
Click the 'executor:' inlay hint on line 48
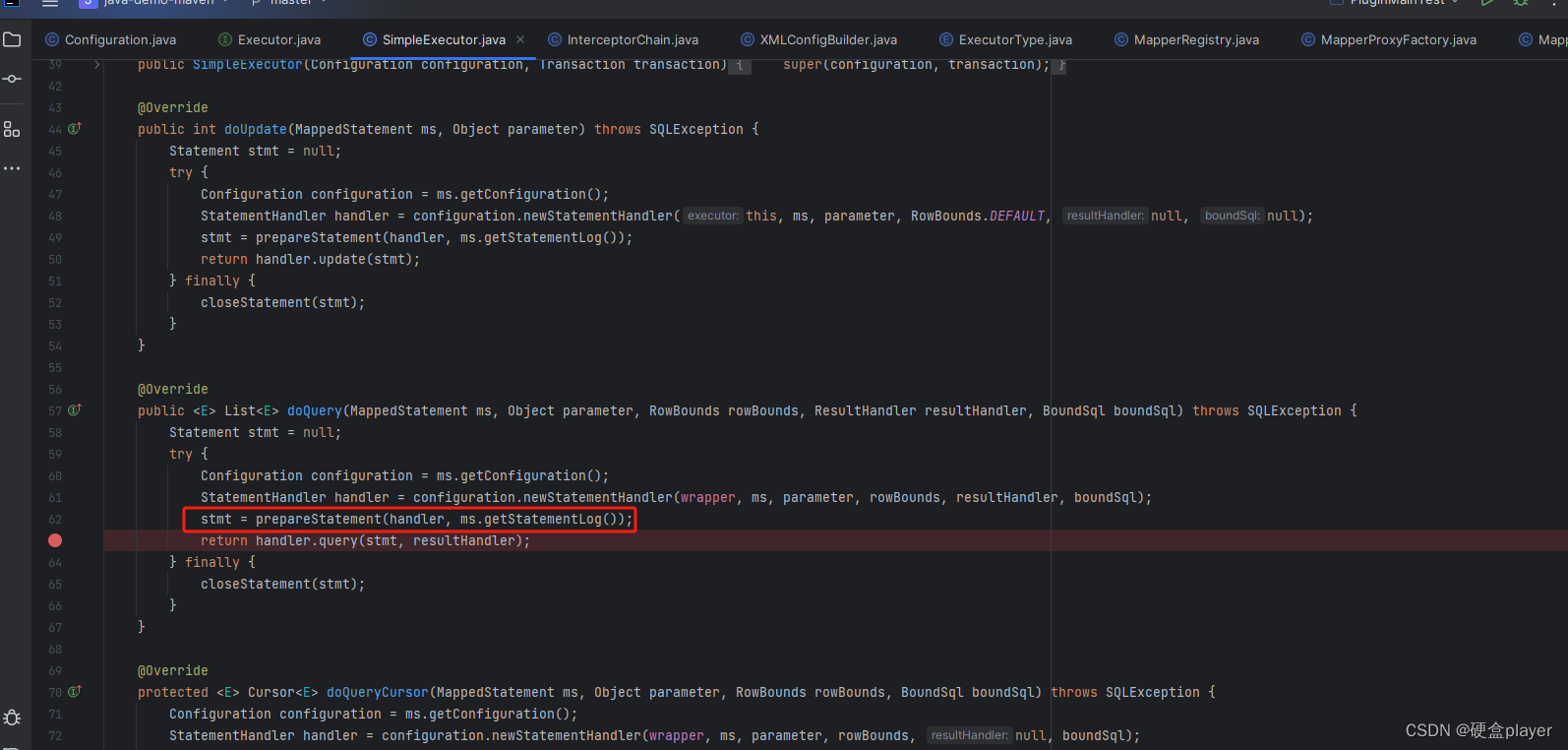(712, 216)
